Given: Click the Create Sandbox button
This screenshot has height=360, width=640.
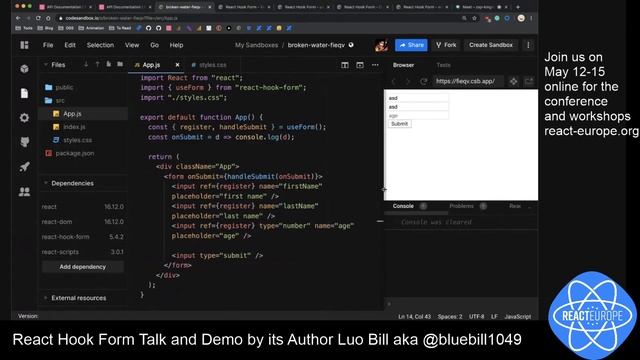Looking at the screenshot, I should [491, 45].
